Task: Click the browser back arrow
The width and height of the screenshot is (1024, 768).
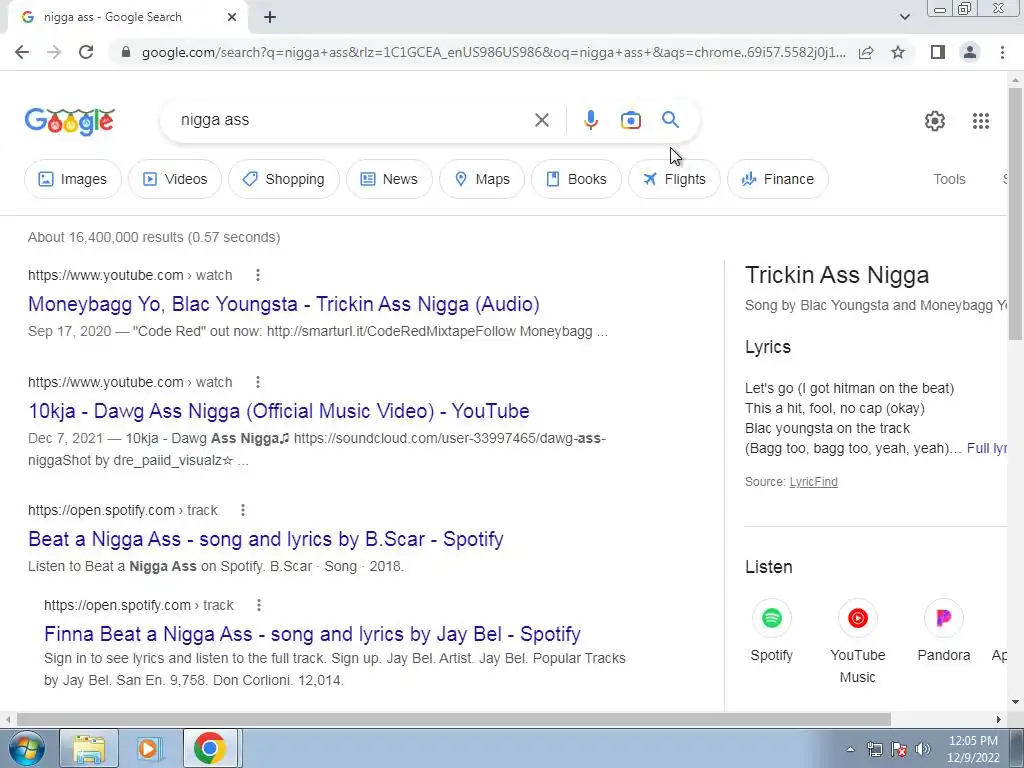Action: [22, 52]
